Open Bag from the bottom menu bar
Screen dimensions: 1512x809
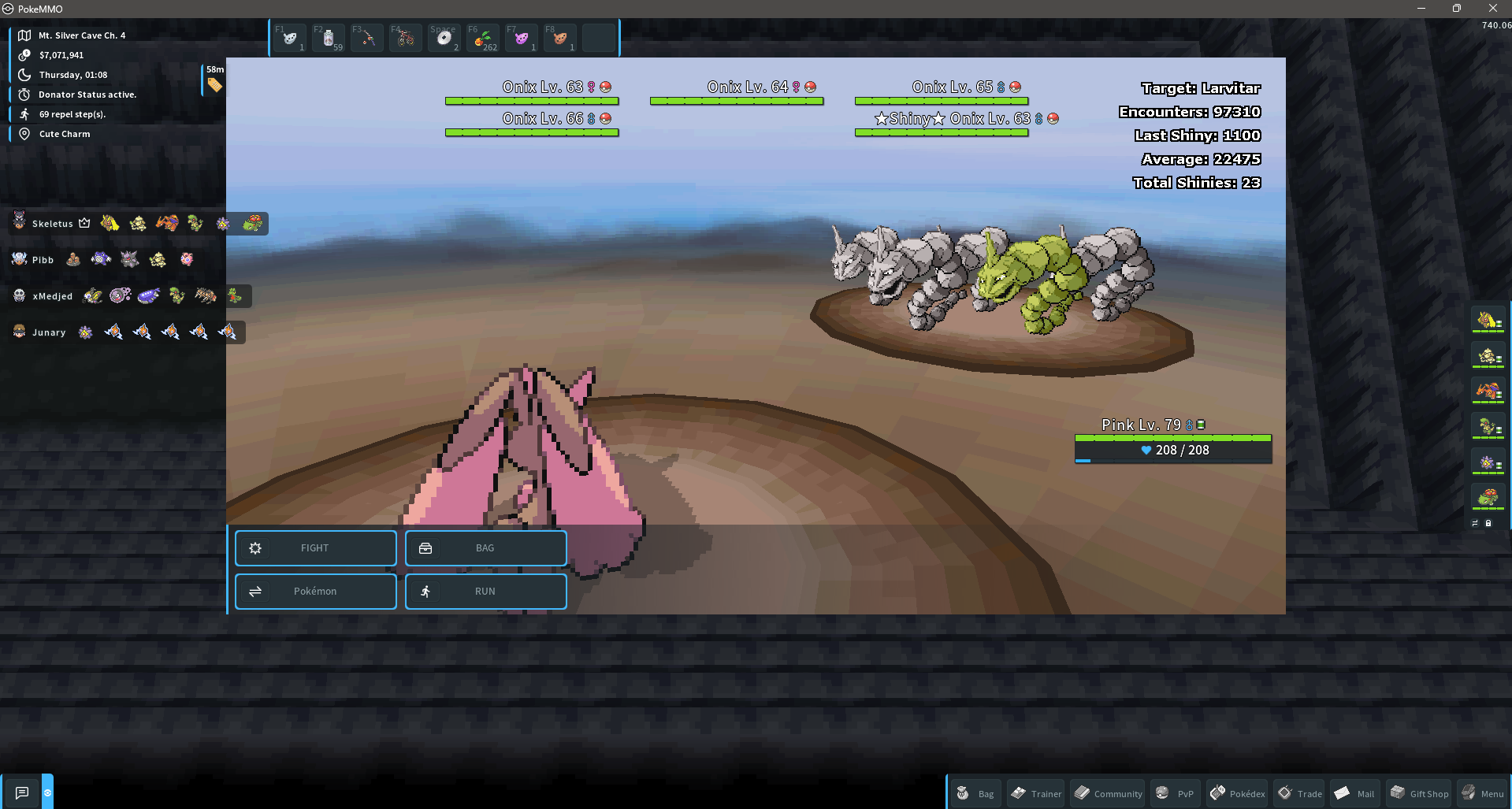click(976, 793)
